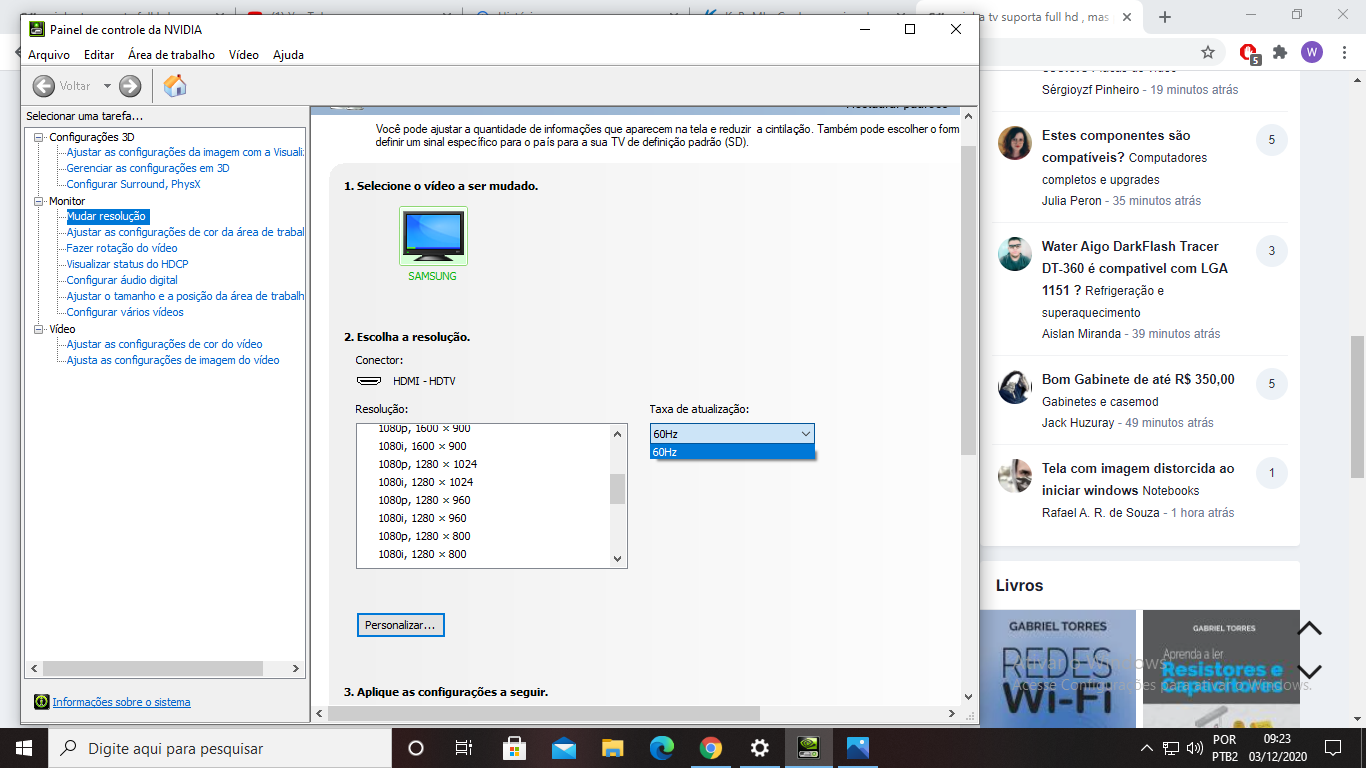Select the SAMSUNG monitor icon
This screenshot has height=770, width=1370.
[x=433, y=236]
